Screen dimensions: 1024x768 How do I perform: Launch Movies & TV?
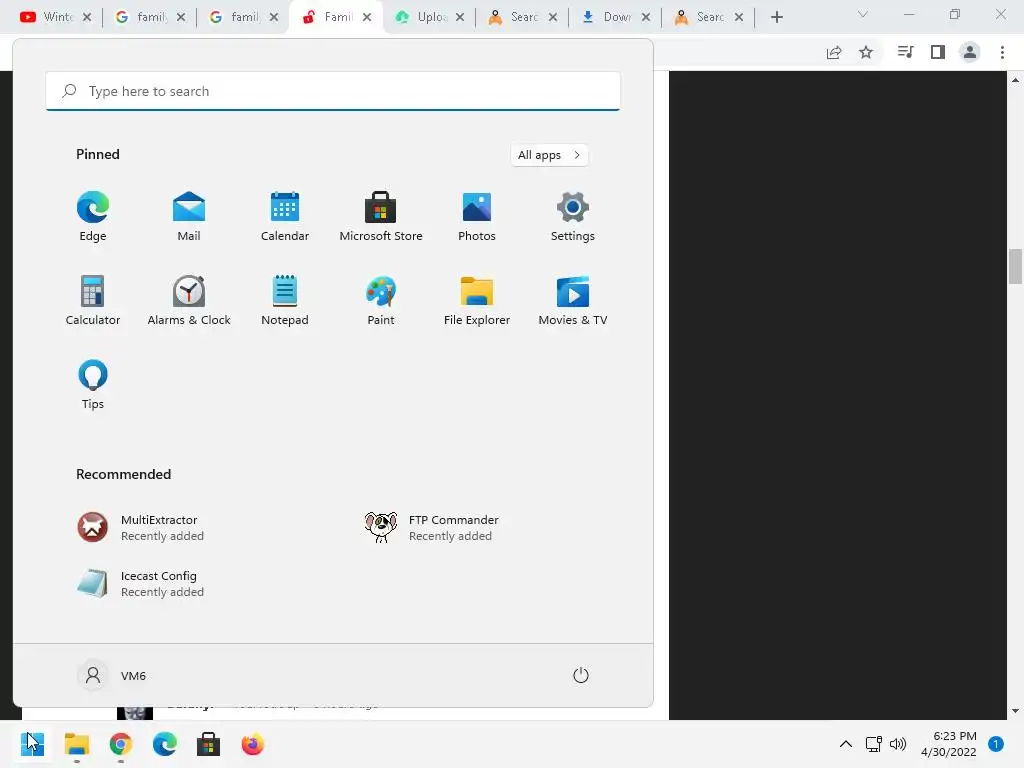[573, 300]
